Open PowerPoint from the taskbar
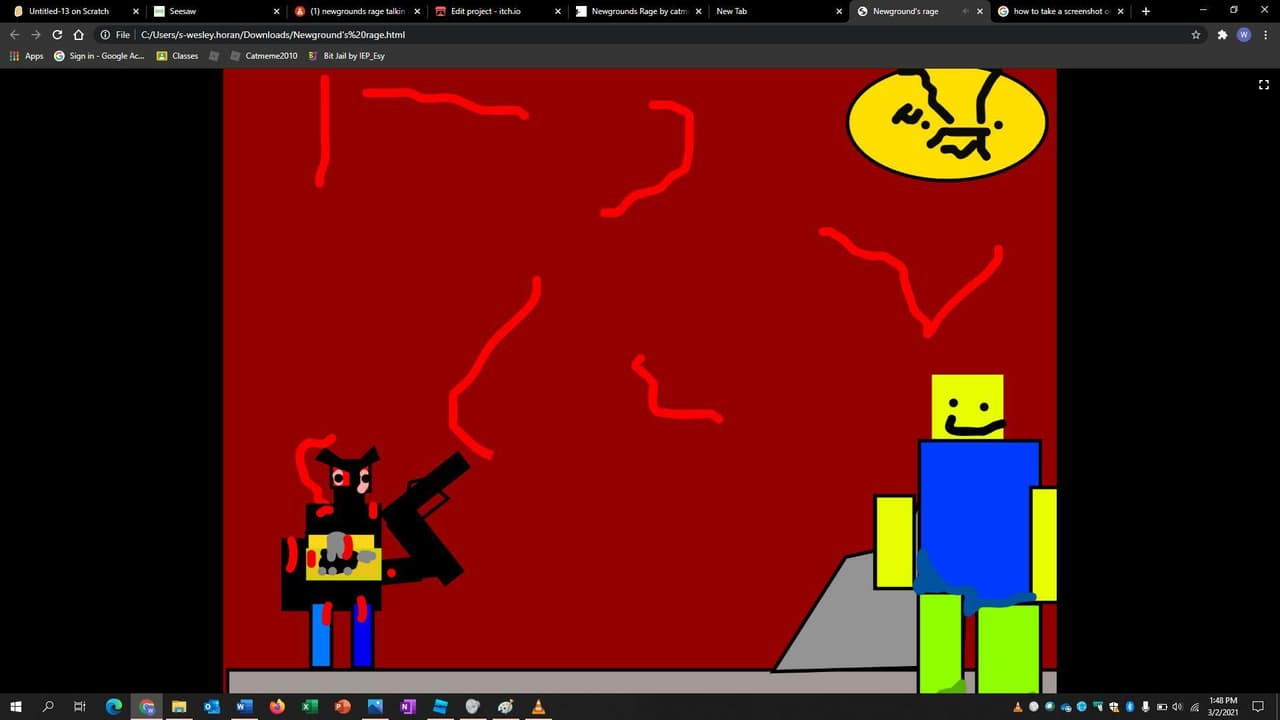Screen dimensions: 1280x720 pyautogui.click(x=342, y=706)
